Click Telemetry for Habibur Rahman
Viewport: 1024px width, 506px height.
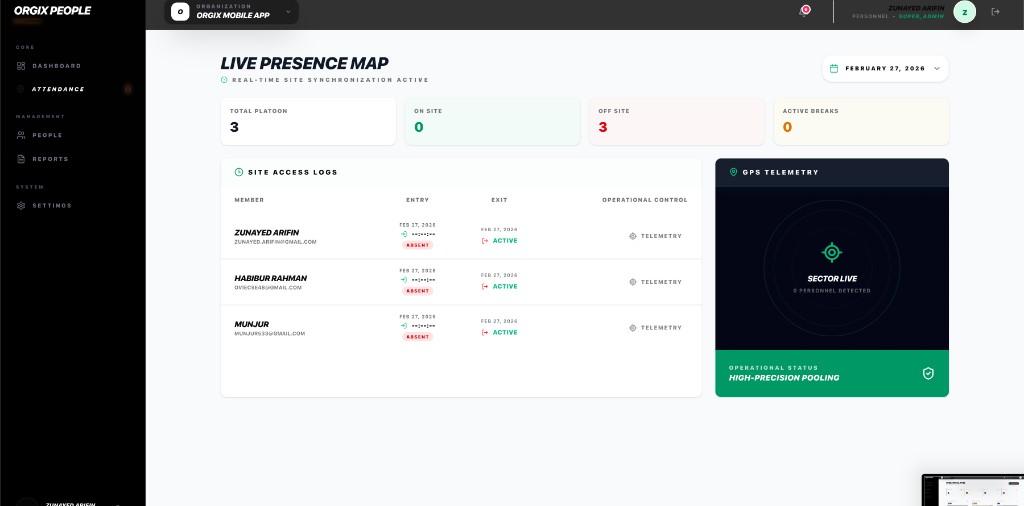click(655, 282)
